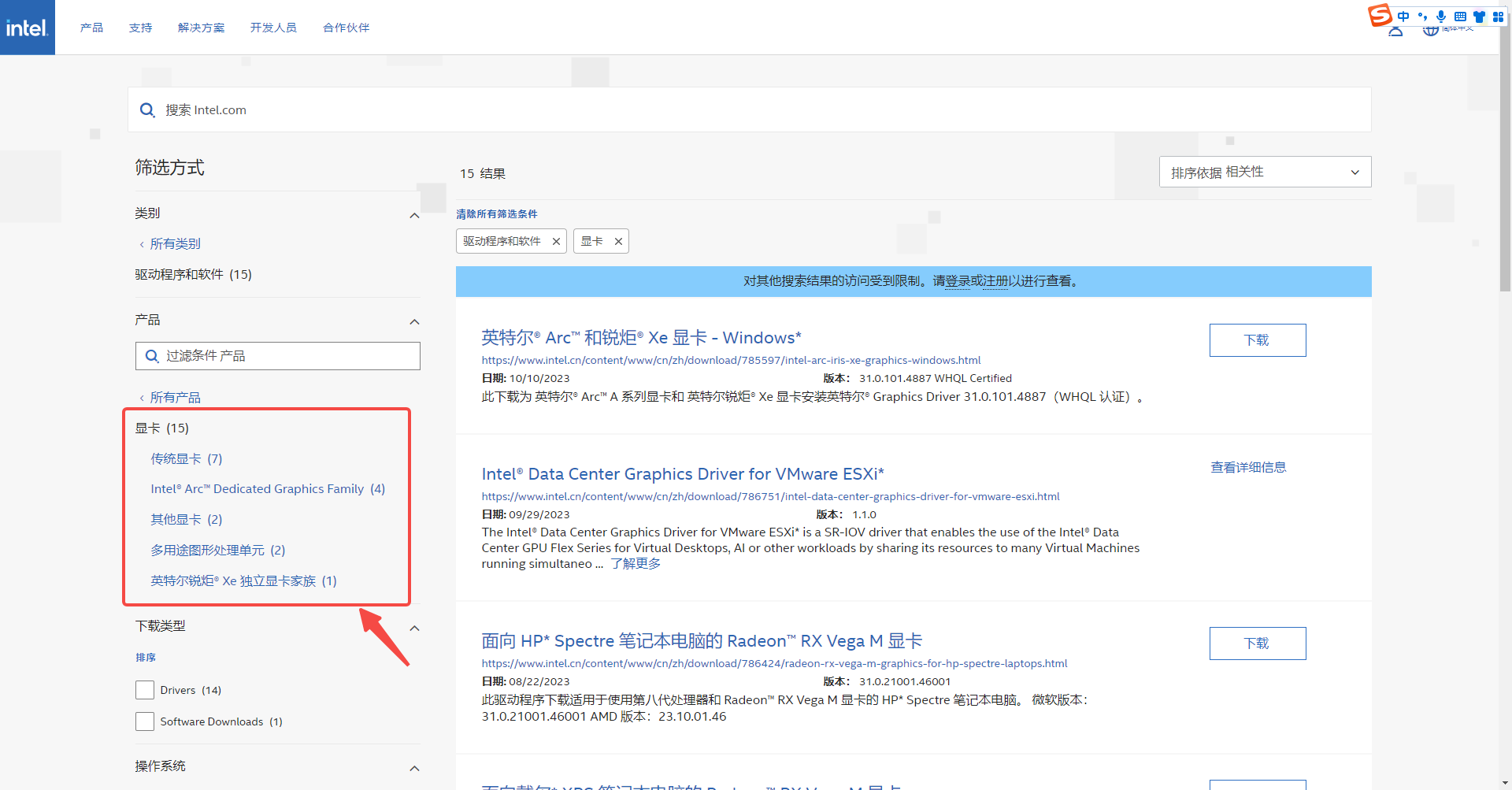Check the Drivers checkbox
1512x790 pixels.
145,690
